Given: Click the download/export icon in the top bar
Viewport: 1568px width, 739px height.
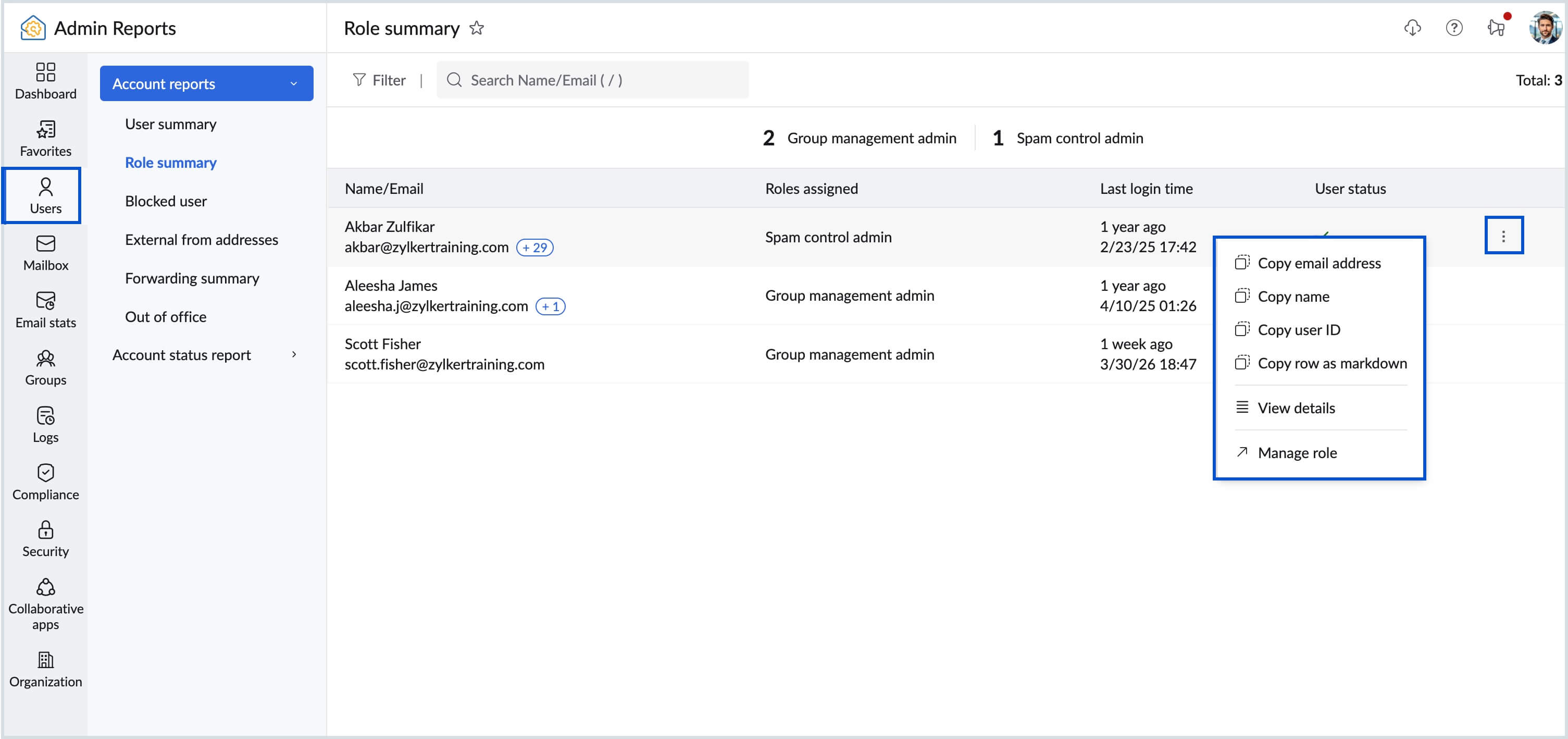Looking at the screenshot, I should point(1413,28).
